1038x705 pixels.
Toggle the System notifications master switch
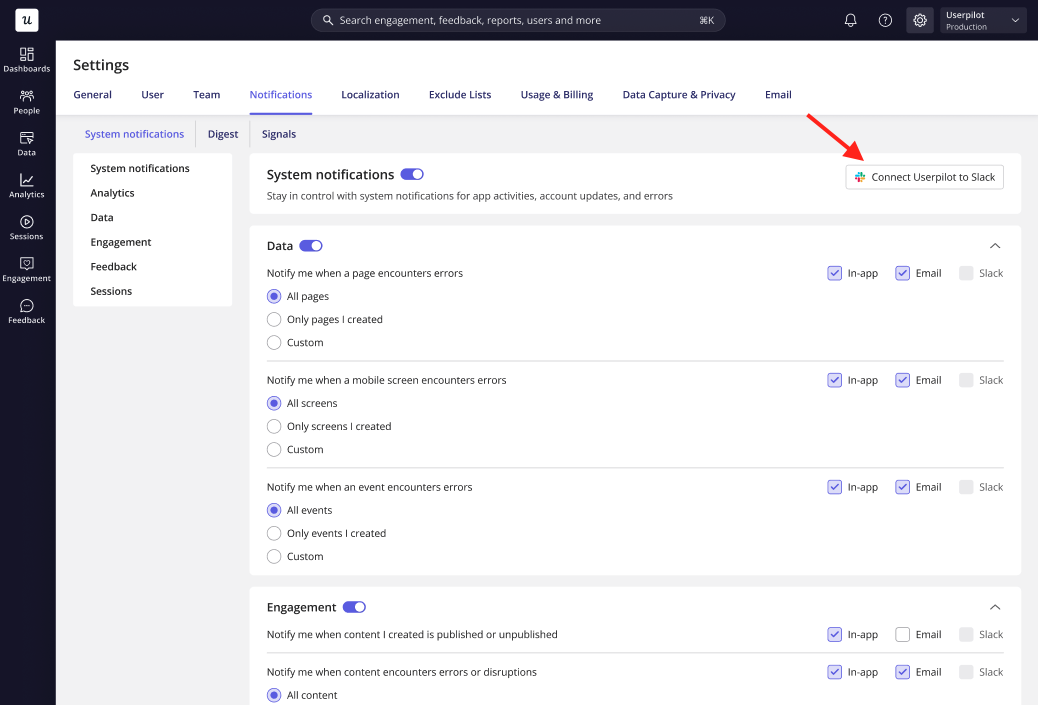[412, 174]
